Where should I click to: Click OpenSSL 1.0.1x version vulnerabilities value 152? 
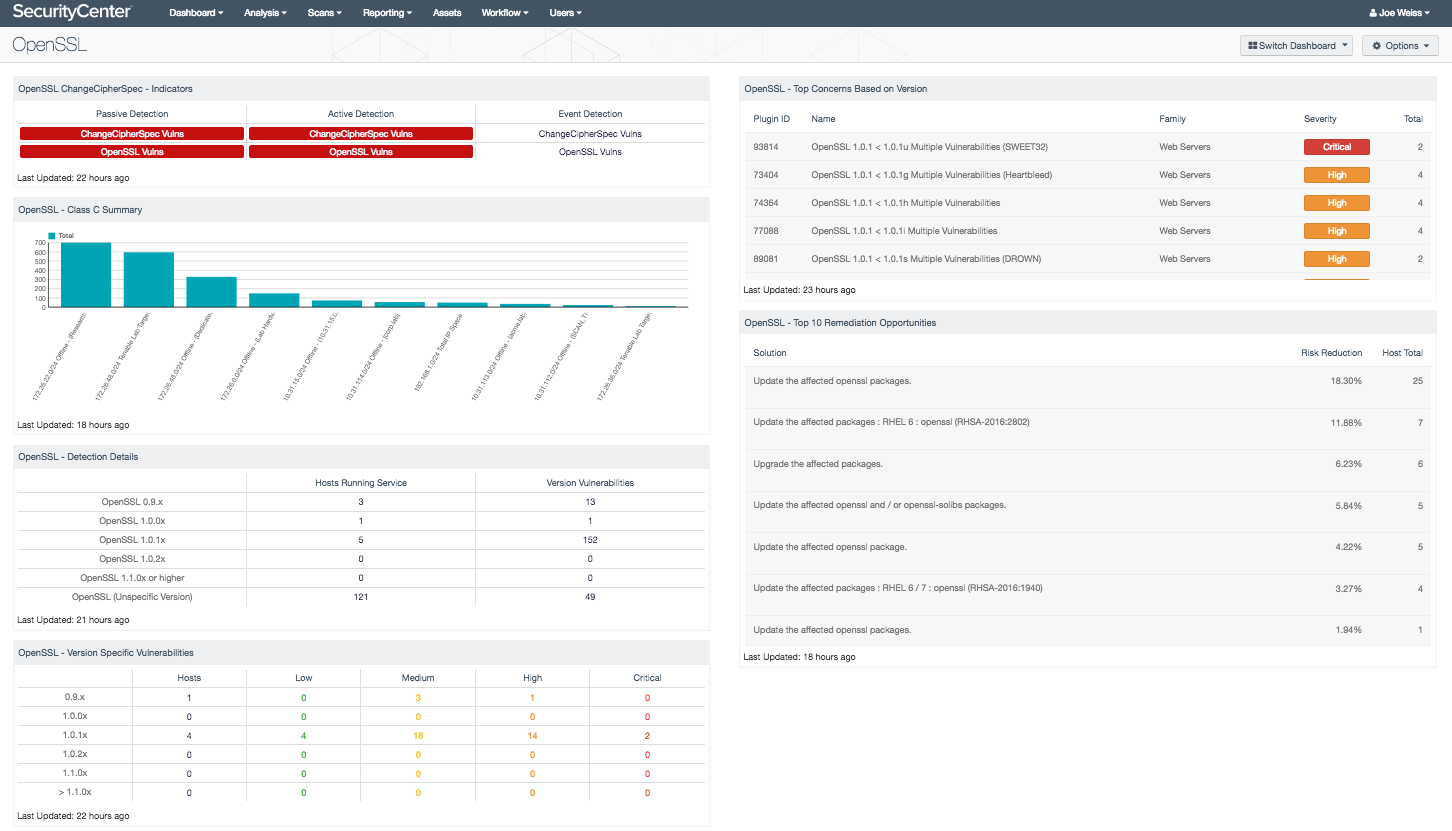590,540
